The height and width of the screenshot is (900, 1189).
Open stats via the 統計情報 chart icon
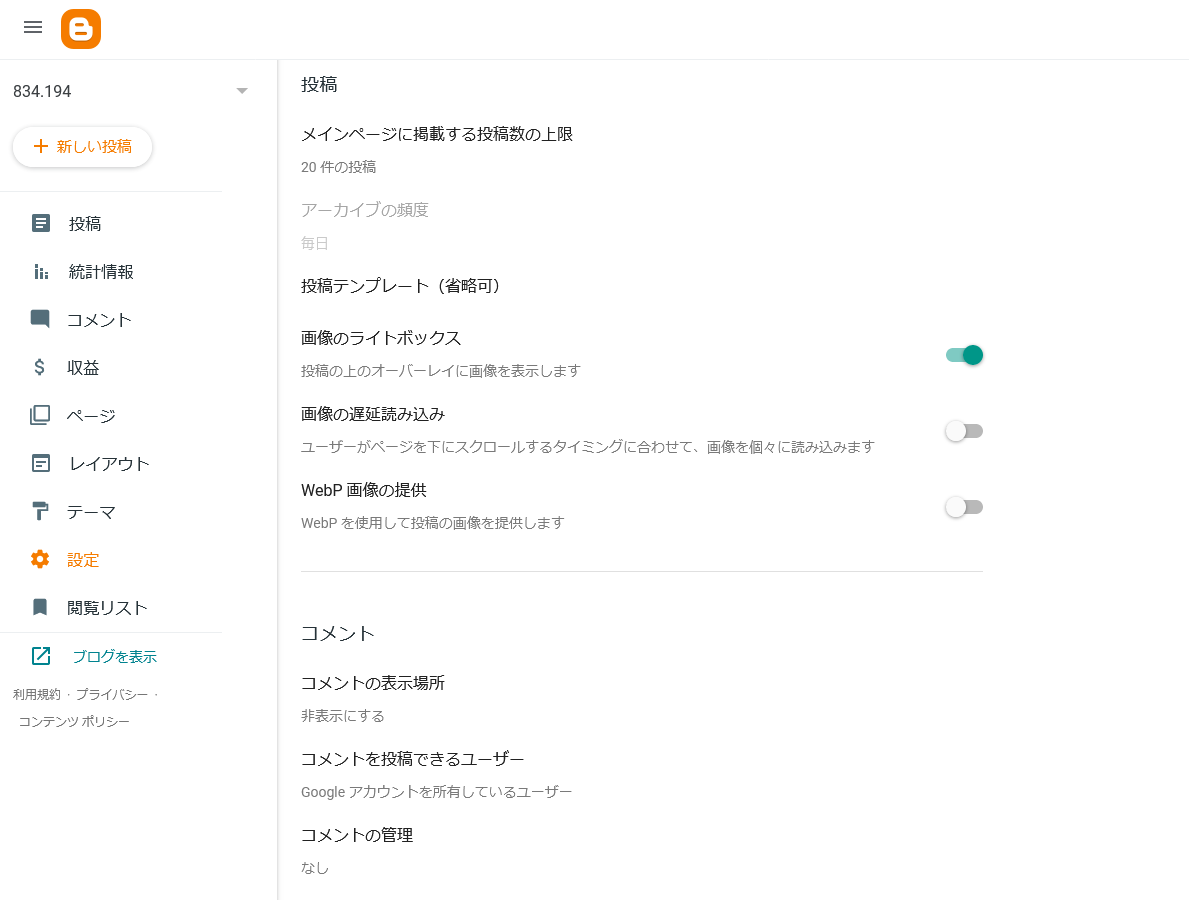click(x=41, y=271)
